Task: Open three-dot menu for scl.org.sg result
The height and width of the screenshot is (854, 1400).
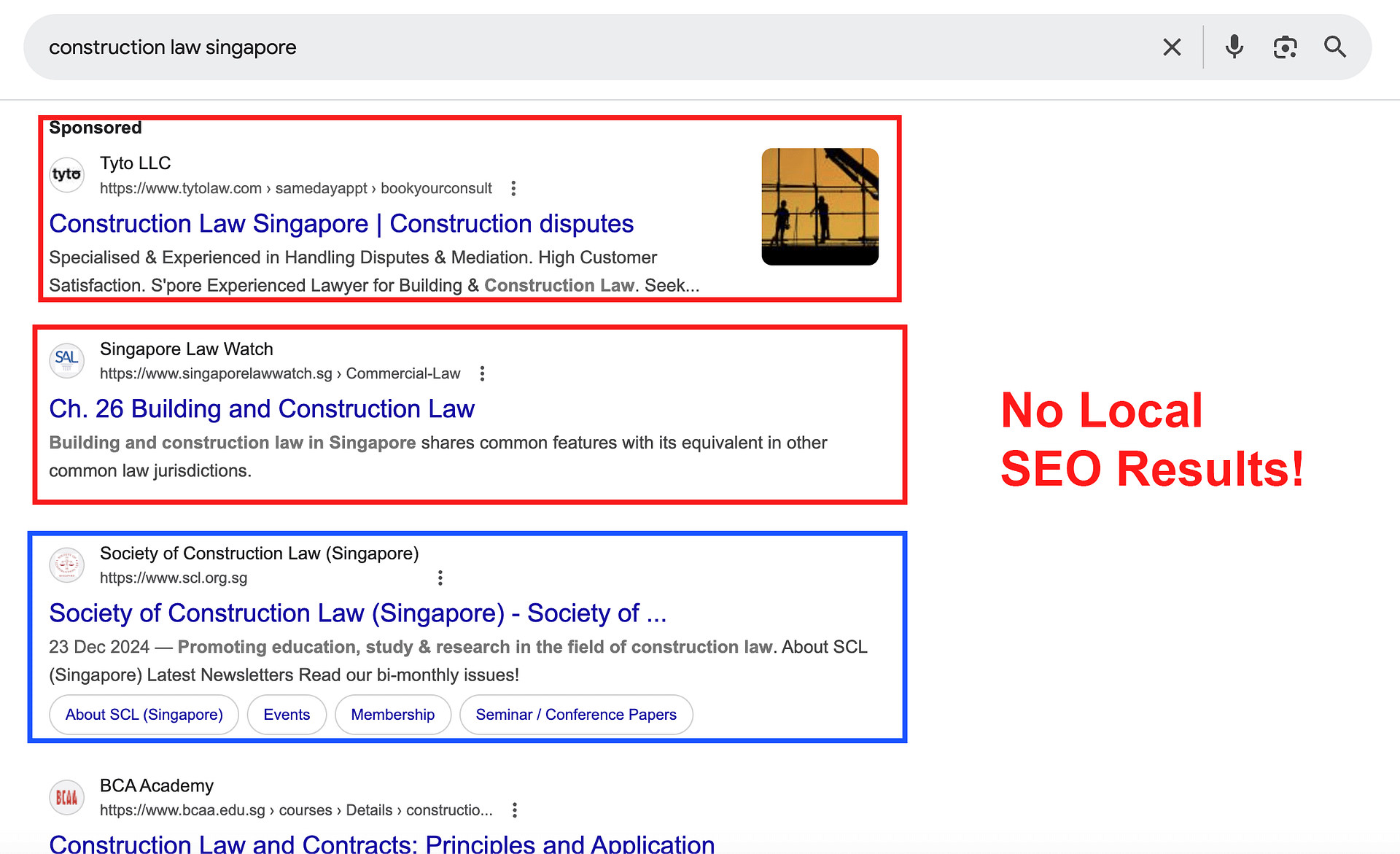Action: (x=440, y=578)
